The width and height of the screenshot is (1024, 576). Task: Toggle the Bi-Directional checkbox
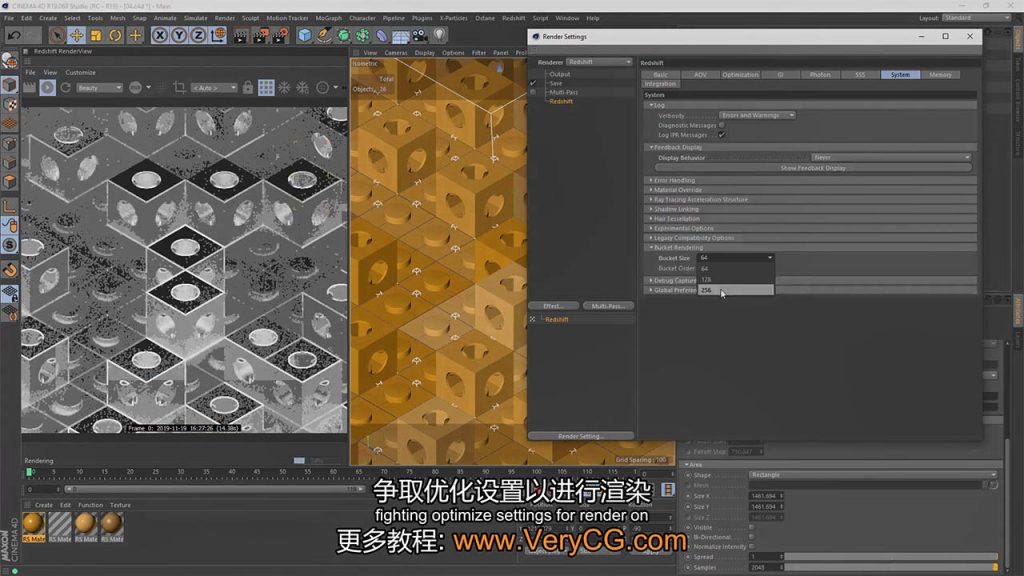[x=752, y=537]
